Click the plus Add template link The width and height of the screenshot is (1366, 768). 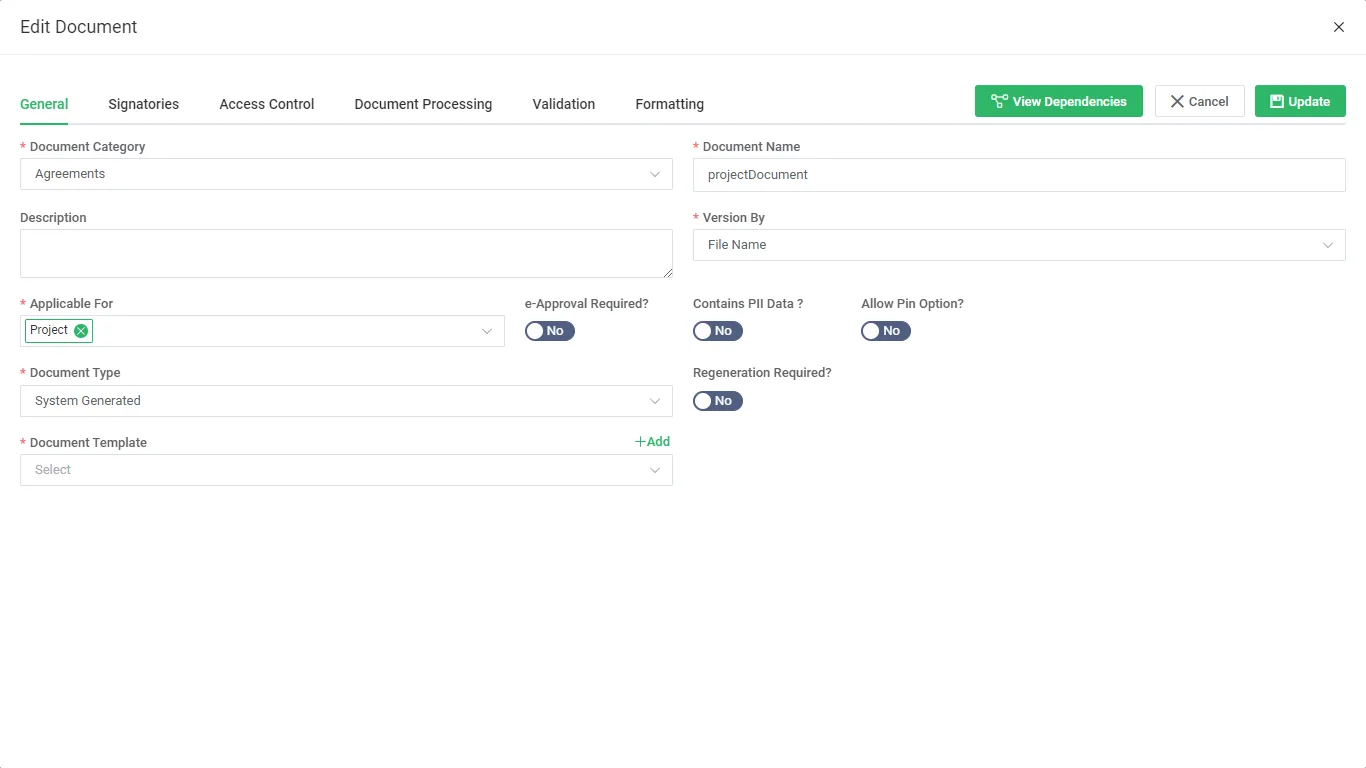click(x=652, y=441)
